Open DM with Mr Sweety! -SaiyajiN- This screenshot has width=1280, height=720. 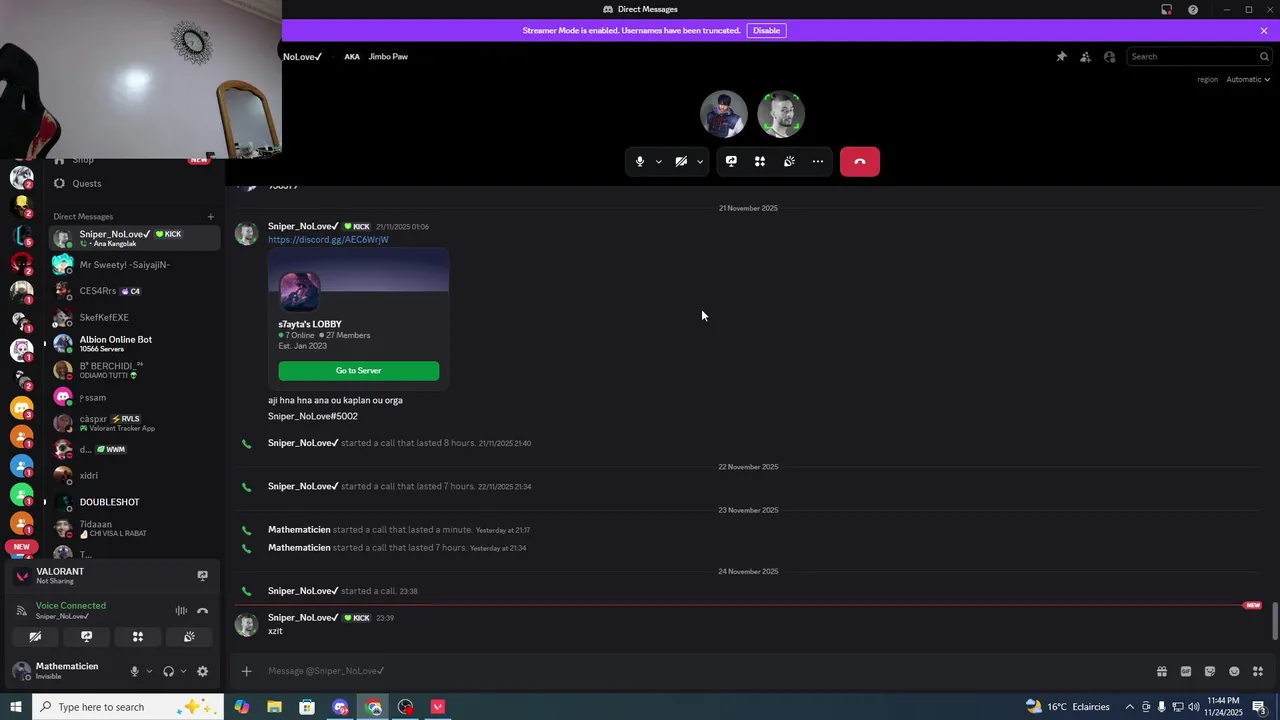pyautogui.click(x=134, y=265)
